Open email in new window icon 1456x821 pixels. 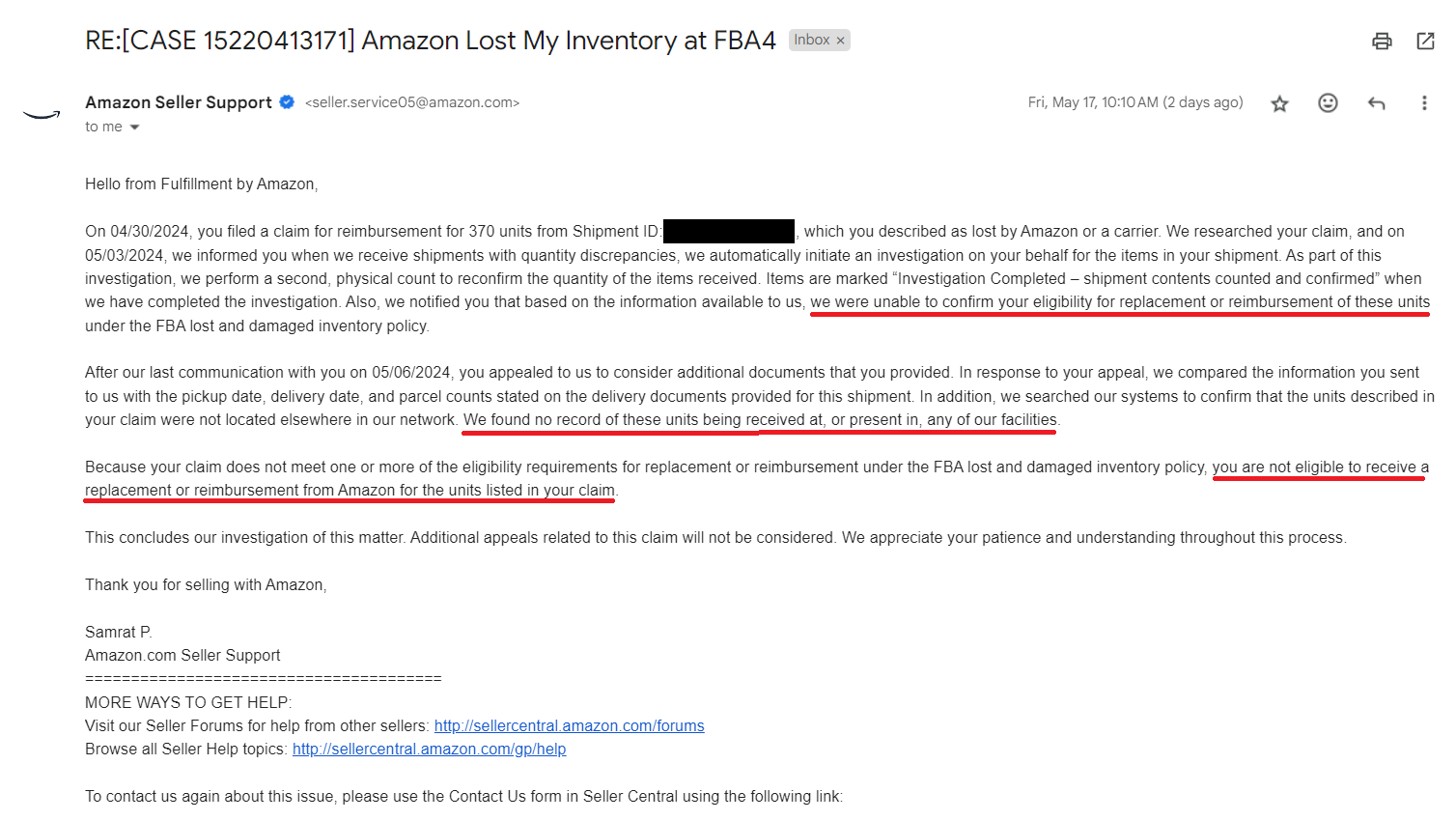coord(1425,41)
